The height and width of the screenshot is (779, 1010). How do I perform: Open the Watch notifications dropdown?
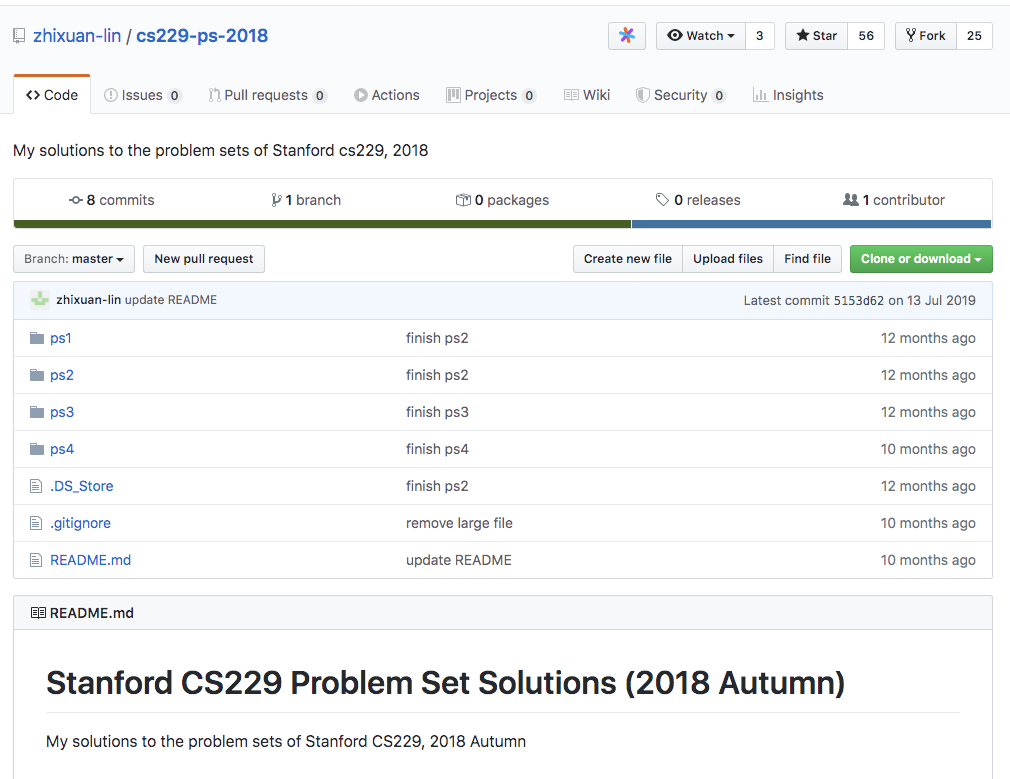coord(700,36)
